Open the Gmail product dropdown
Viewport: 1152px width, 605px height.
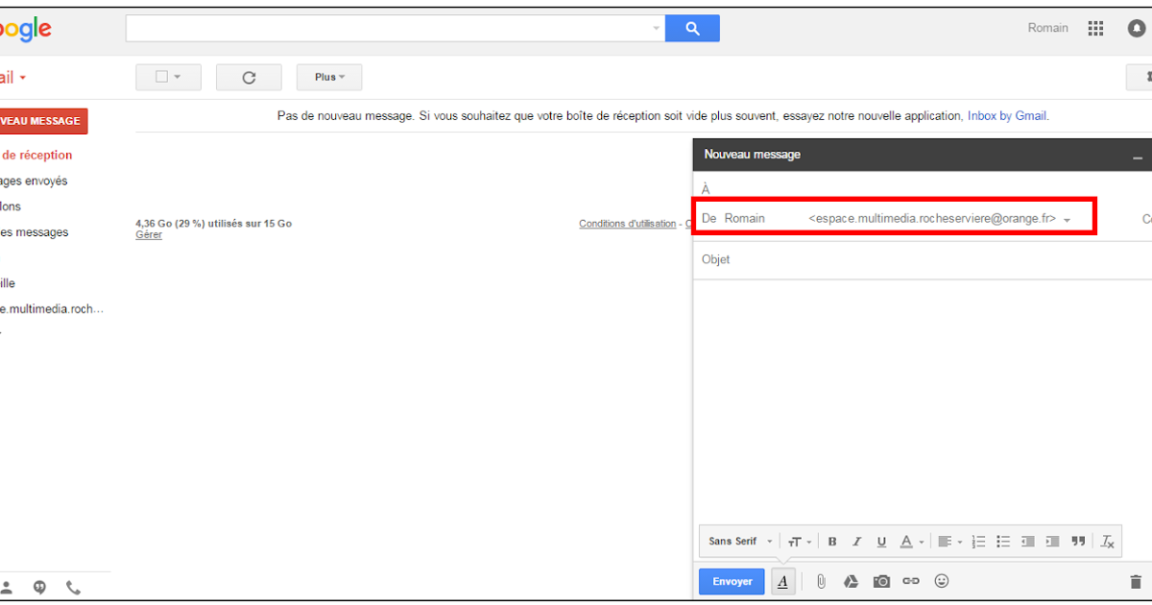pos(13,78)
